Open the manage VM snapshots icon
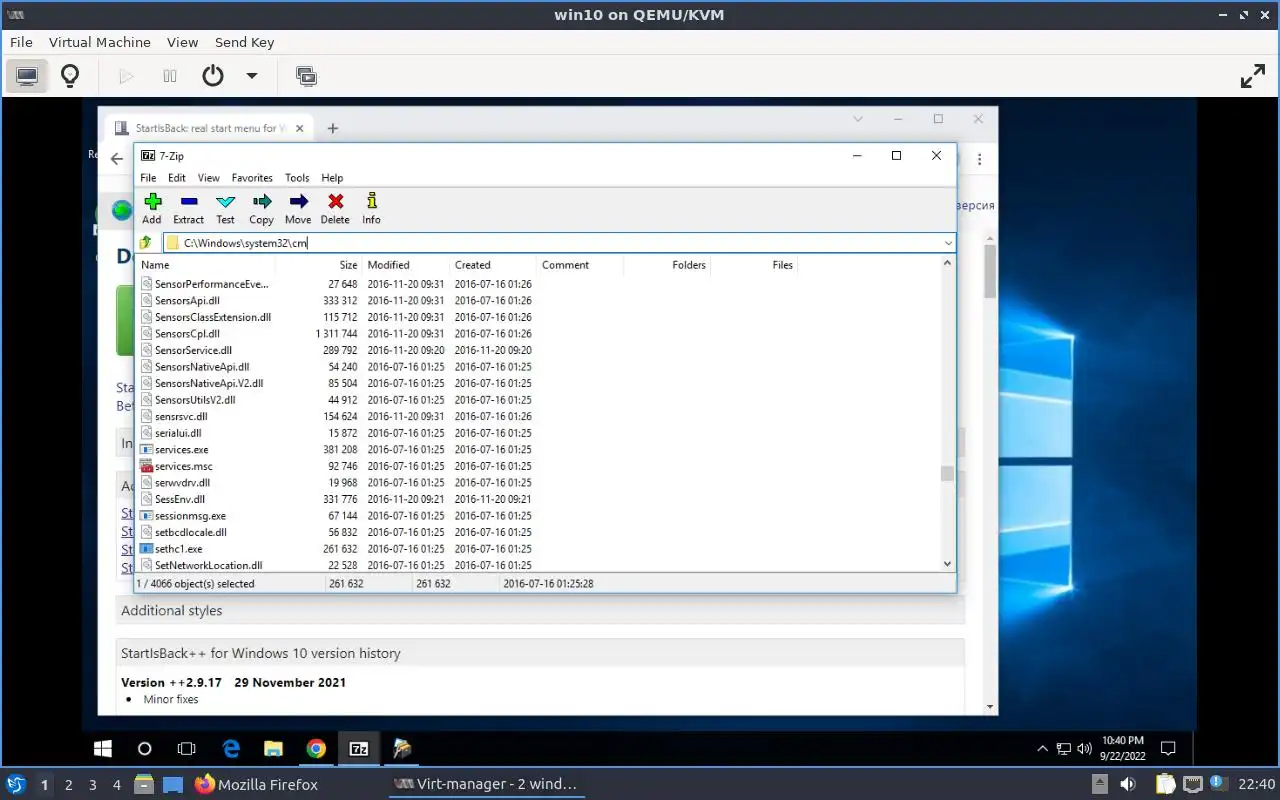Image resolution: width=1280 pixels, height=800 pixels. (306, 76)
